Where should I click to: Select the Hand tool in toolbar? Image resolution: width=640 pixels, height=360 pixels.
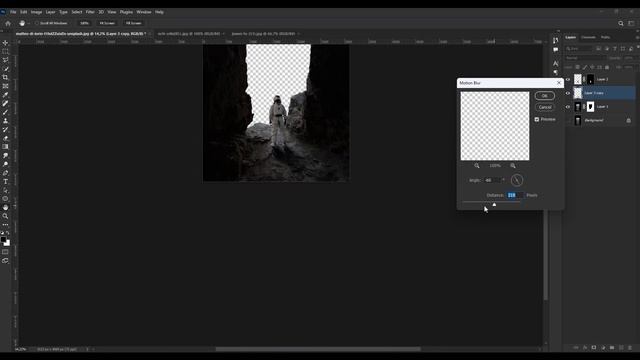pyautogui.click(x=5, y=207)
